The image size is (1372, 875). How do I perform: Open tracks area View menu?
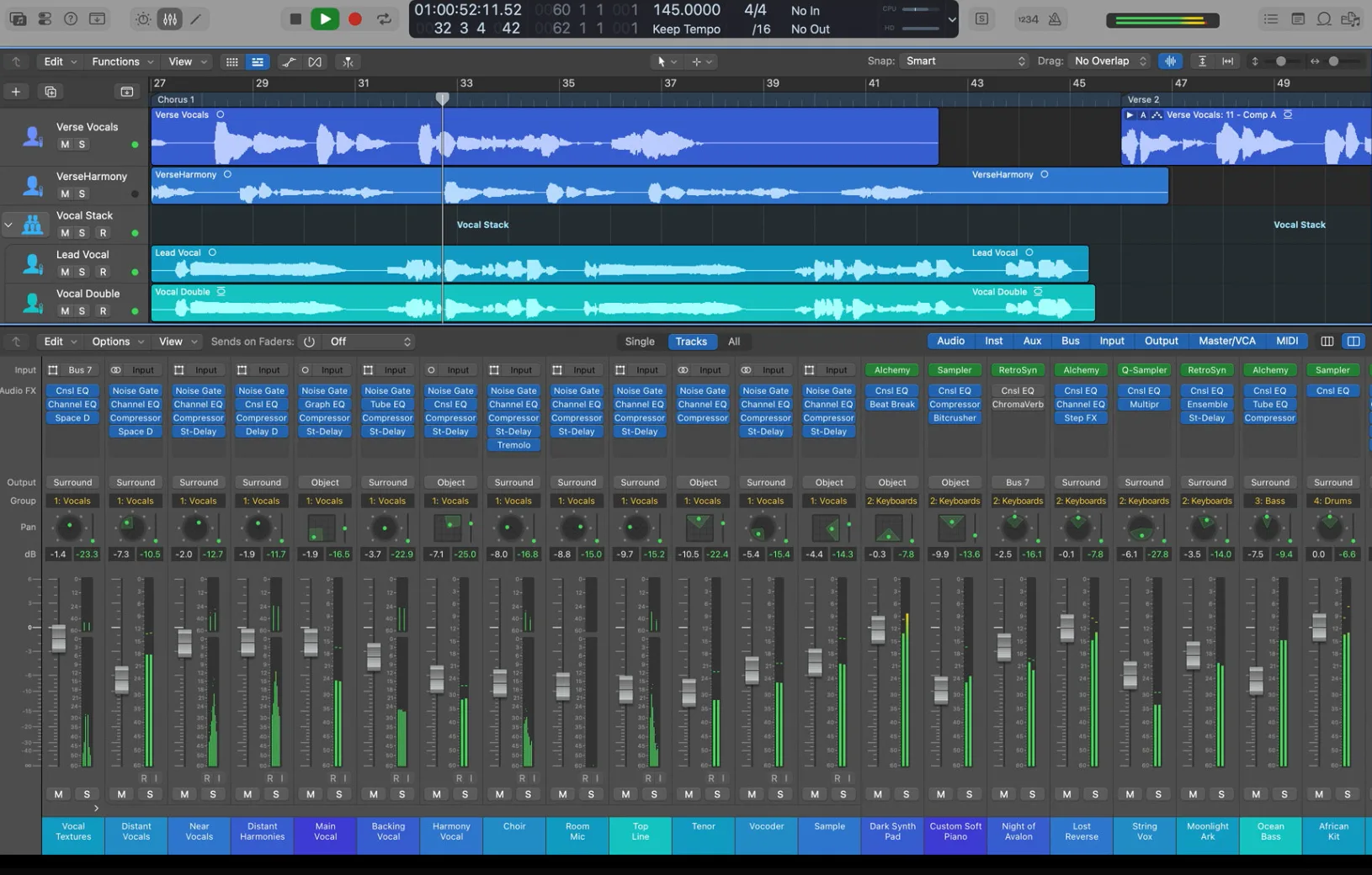187,61
